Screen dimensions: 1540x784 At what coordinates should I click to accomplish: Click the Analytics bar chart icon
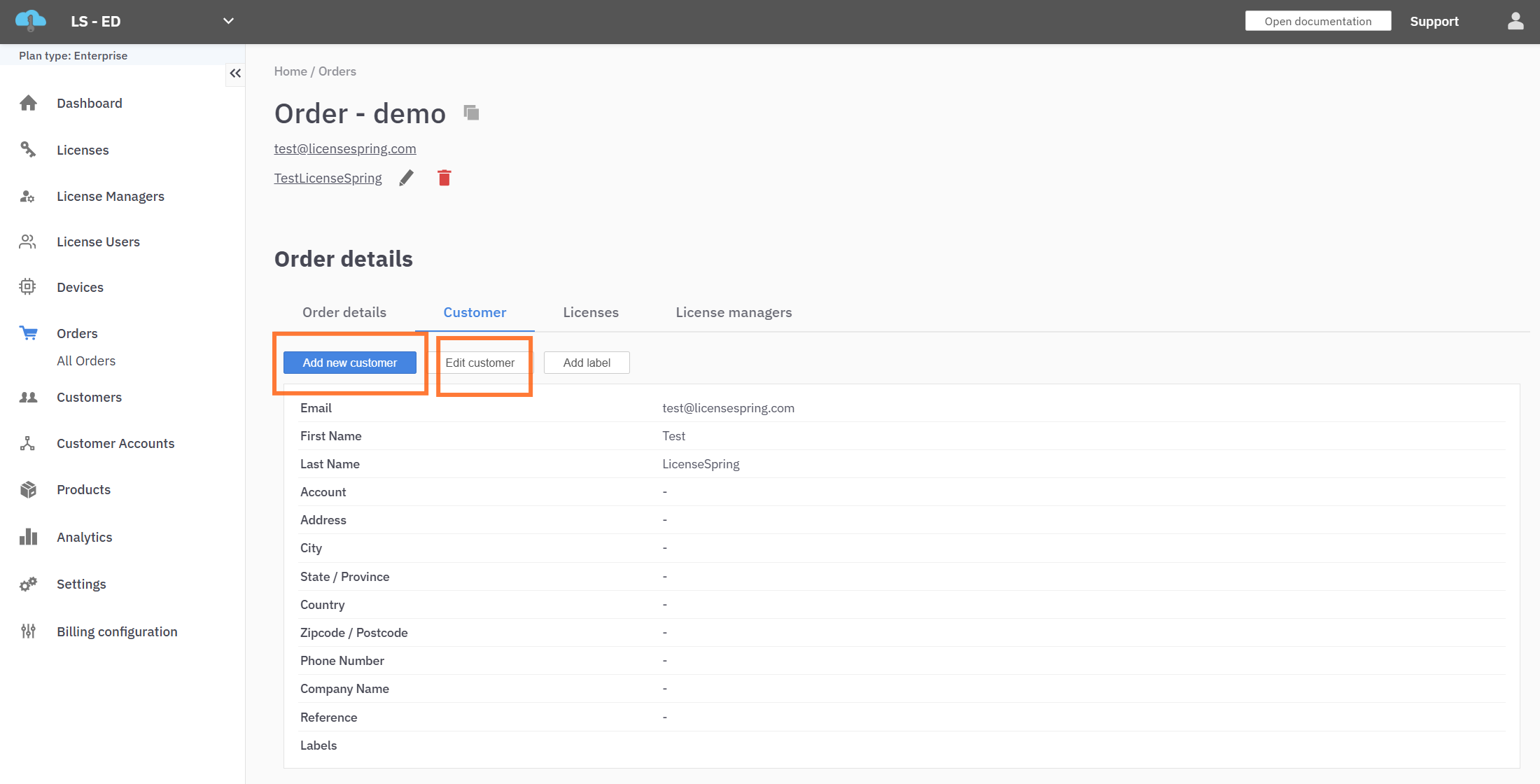tap(28, 537)
